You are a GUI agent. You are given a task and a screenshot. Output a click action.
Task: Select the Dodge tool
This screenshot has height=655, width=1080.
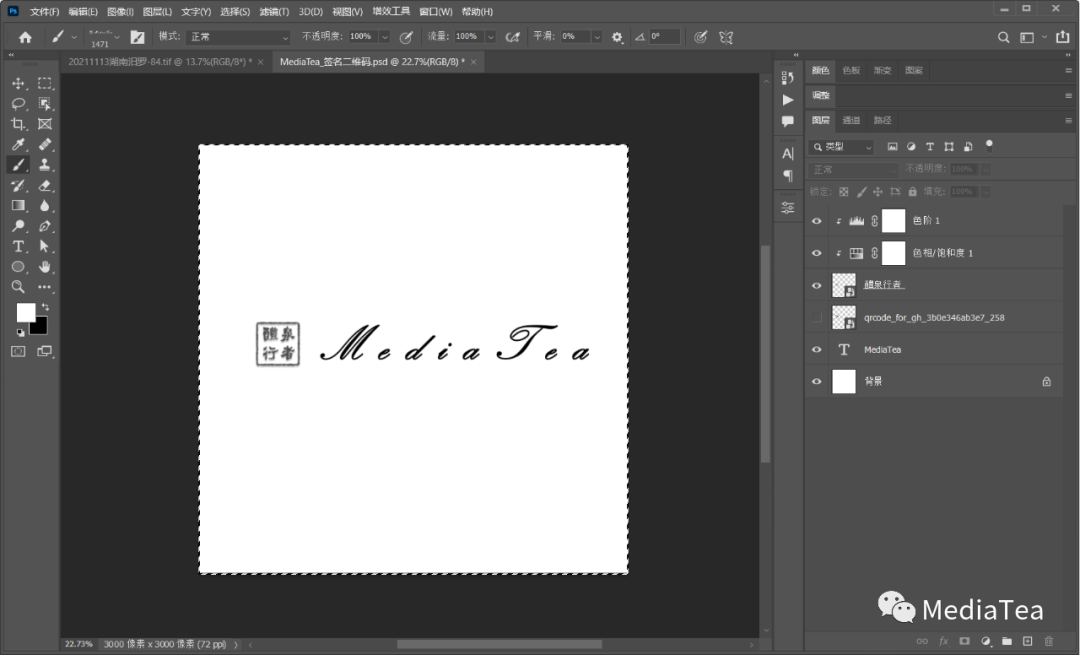[18, 226]
